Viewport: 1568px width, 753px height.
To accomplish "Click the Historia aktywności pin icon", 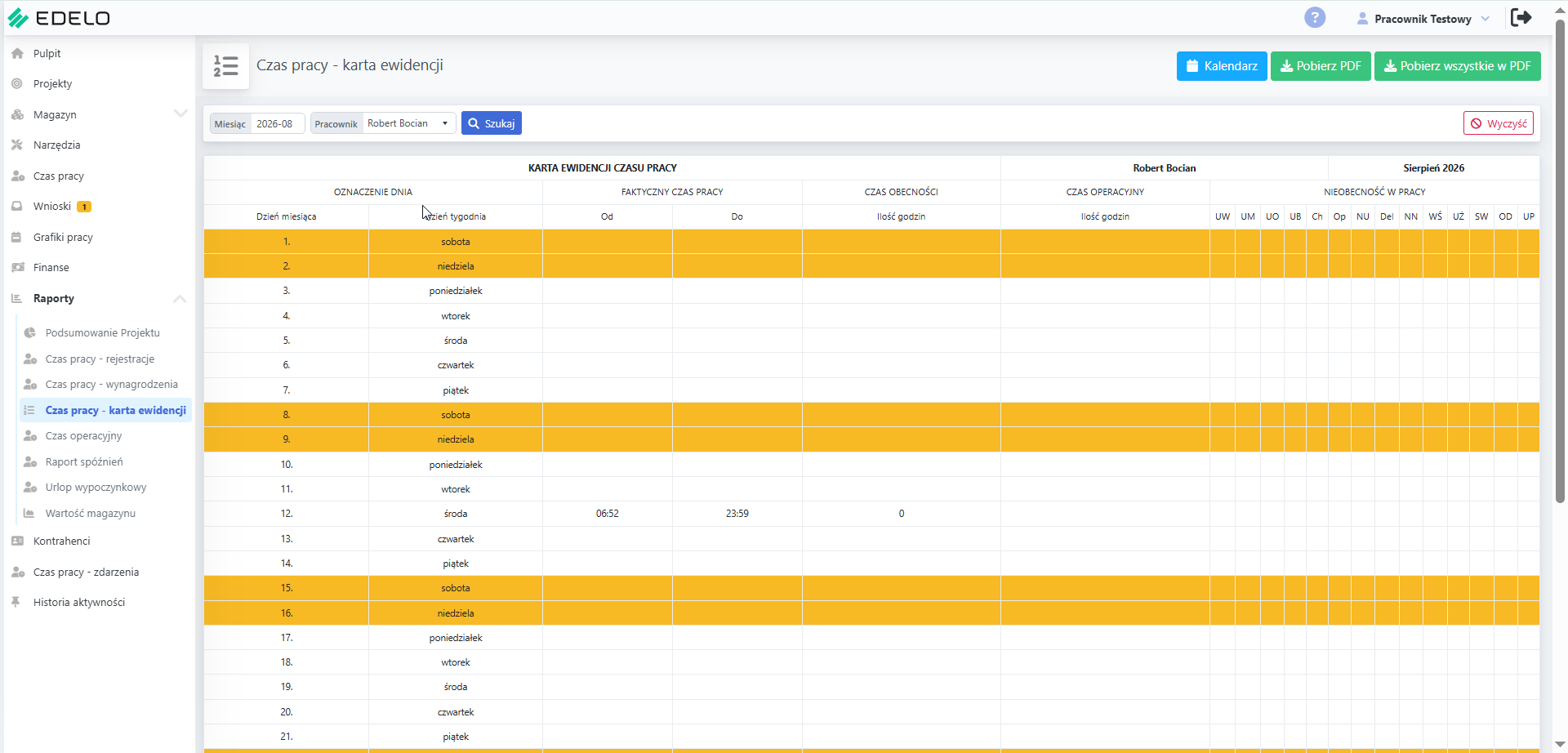I will coord(16,602).
